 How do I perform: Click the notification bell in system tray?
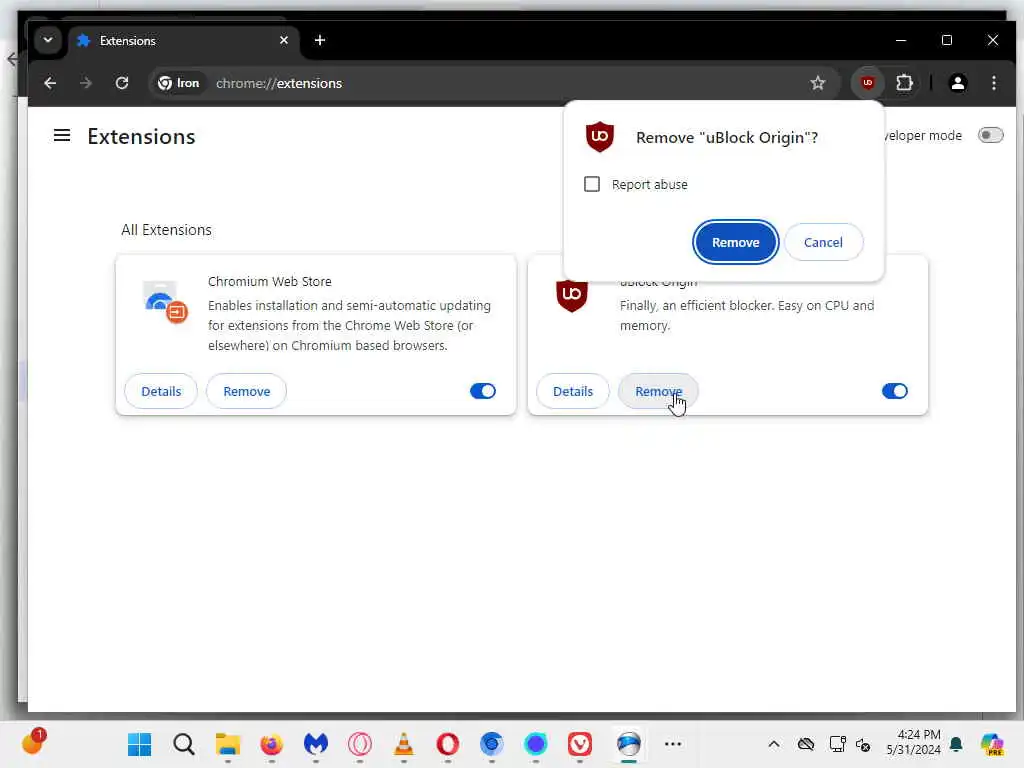point(956,744)
